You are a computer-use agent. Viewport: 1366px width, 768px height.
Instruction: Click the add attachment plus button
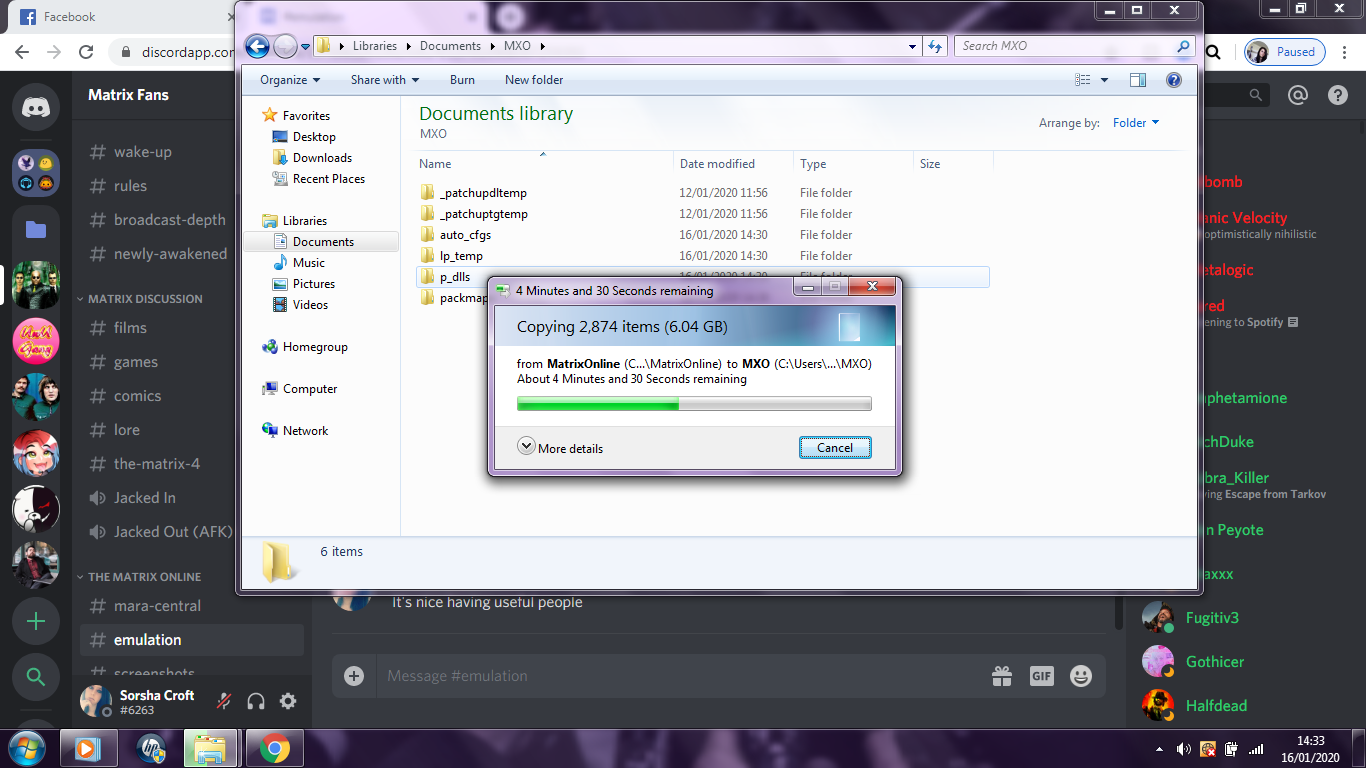coord(354,676)
